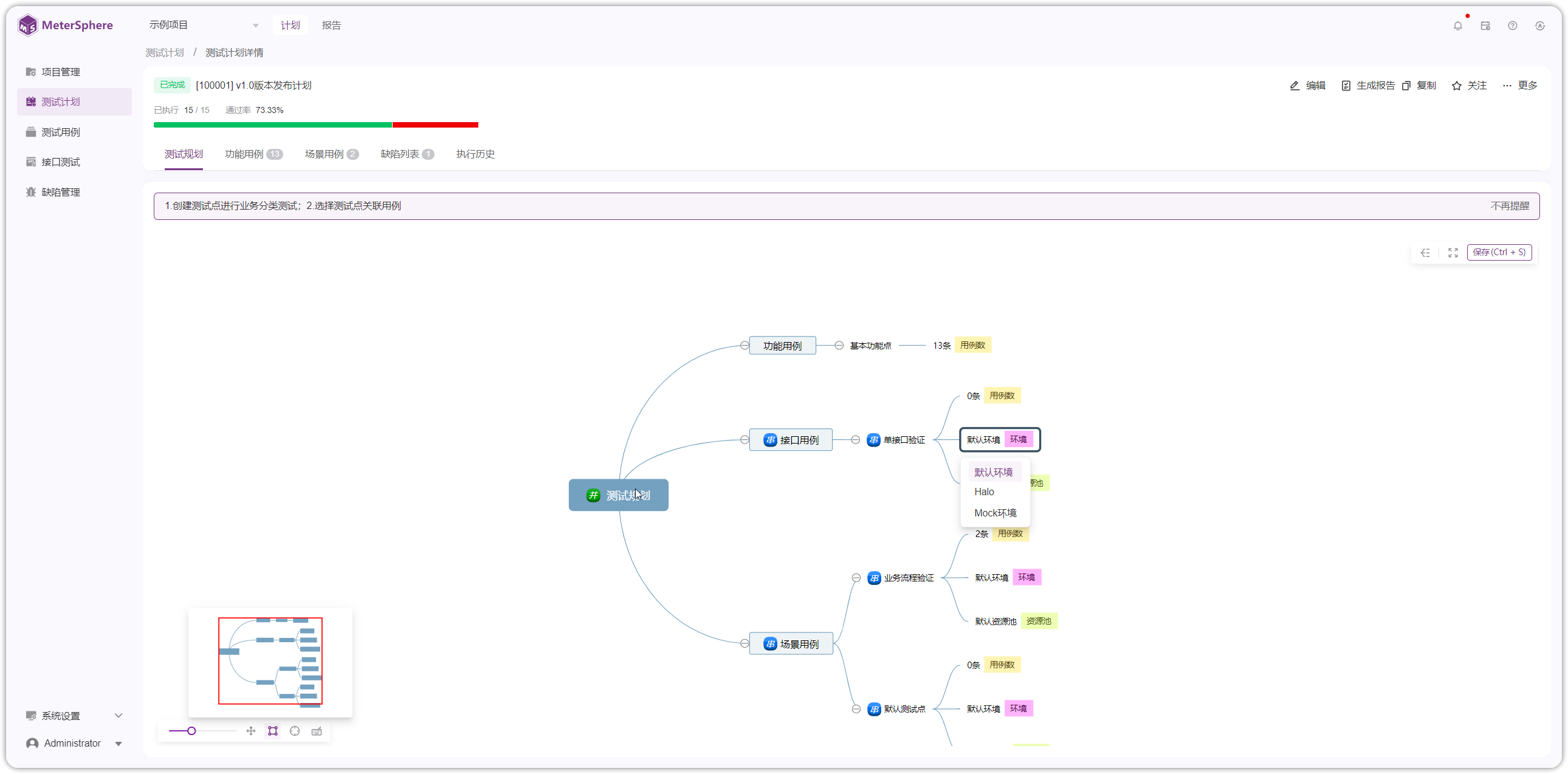Open the 更多 more actions menu
This screenshot has height=774, width=1568.
[x=1520, y=85]
